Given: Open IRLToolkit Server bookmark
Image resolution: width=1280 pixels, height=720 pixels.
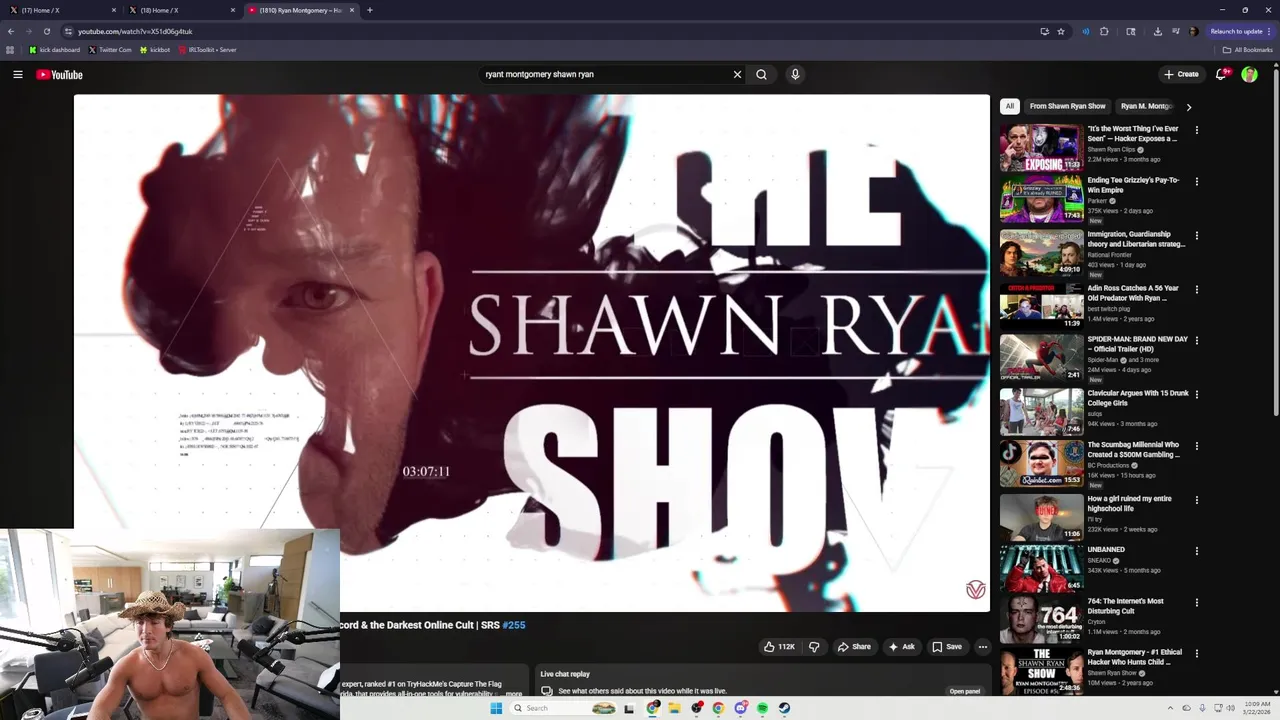Looking at the screenshot, I should pyautogui.click(x=207, y=49).
